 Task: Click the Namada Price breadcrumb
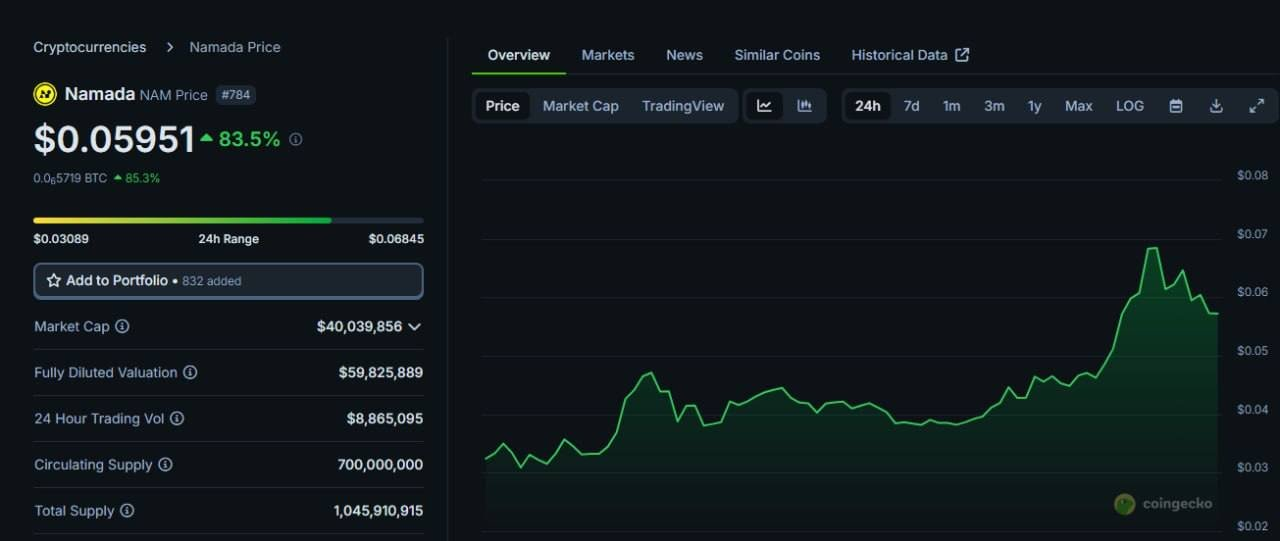(x=235, y=47)
